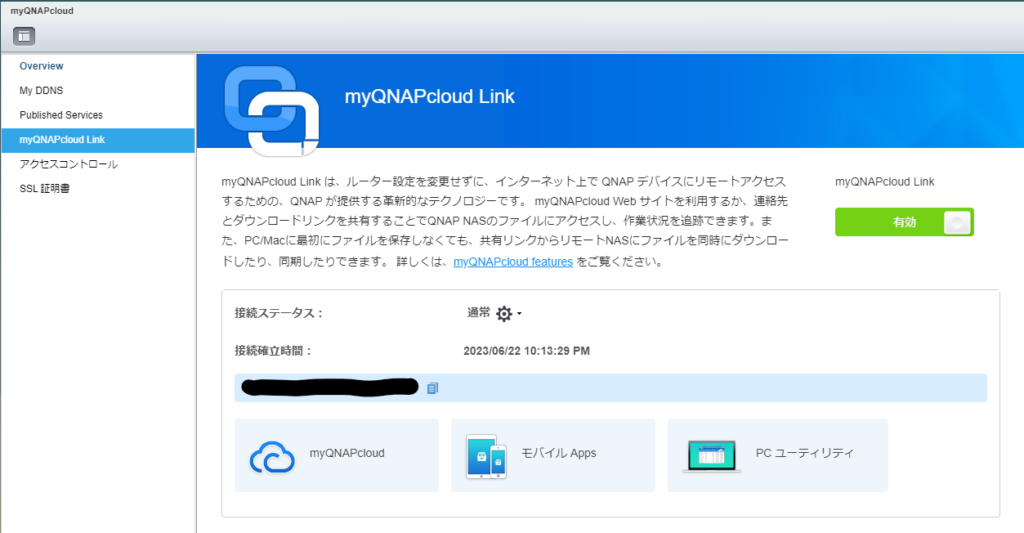Expand the dropdown arrow beside gear
This screenshot has width=1024, height=533.
[519, 314]
